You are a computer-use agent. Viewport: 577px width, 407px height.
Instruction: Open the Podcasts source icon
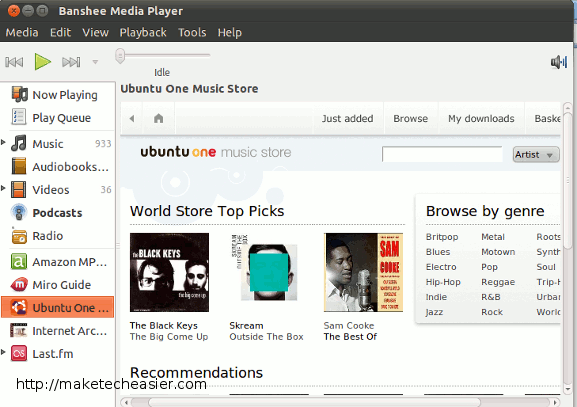[19, 212]
